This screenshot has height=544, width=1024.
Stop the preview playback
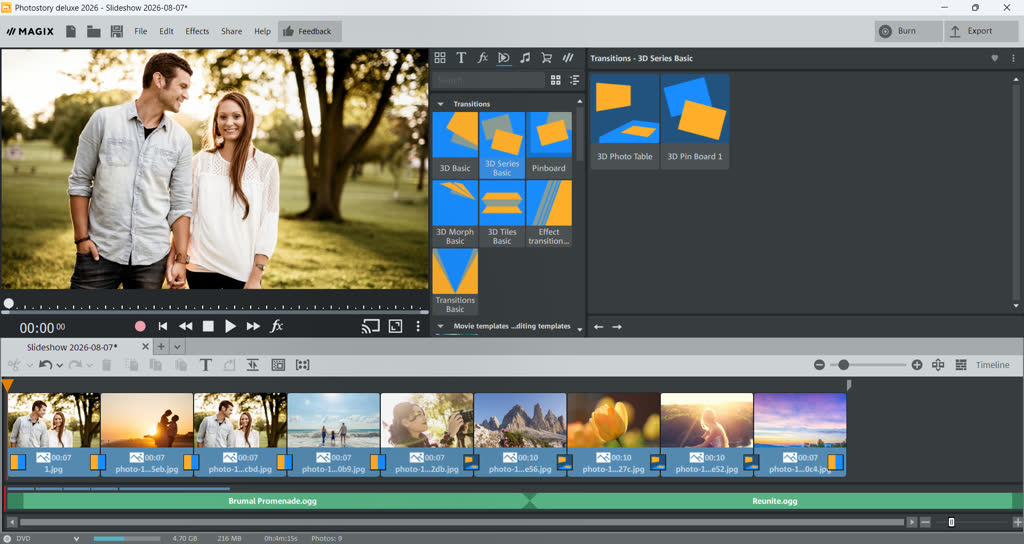pos(208,326)
